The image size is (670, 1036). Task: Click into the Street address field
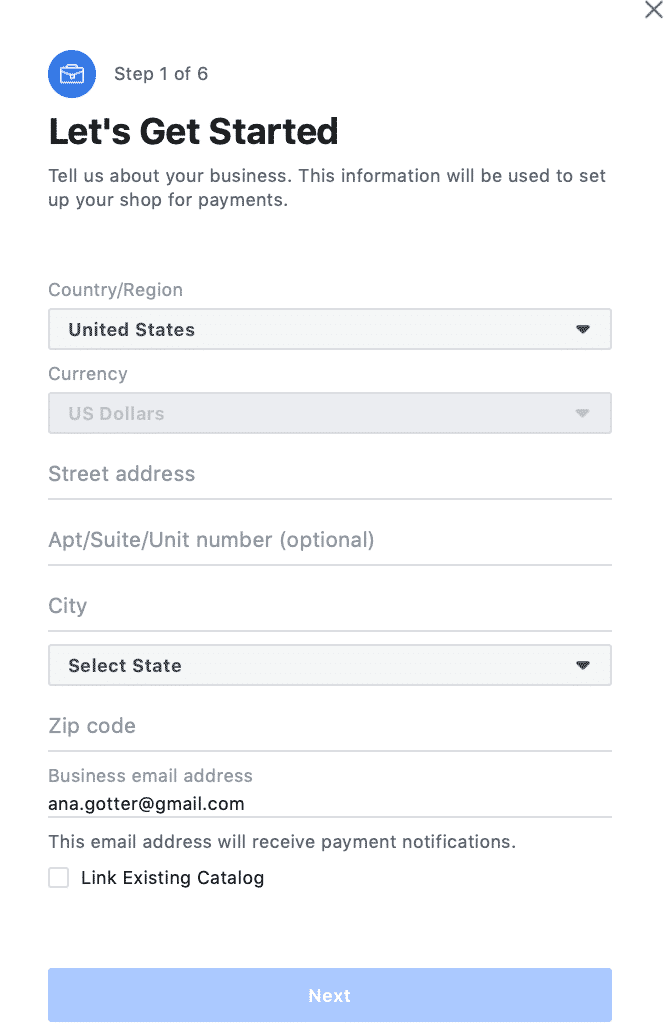coord(330,474)
